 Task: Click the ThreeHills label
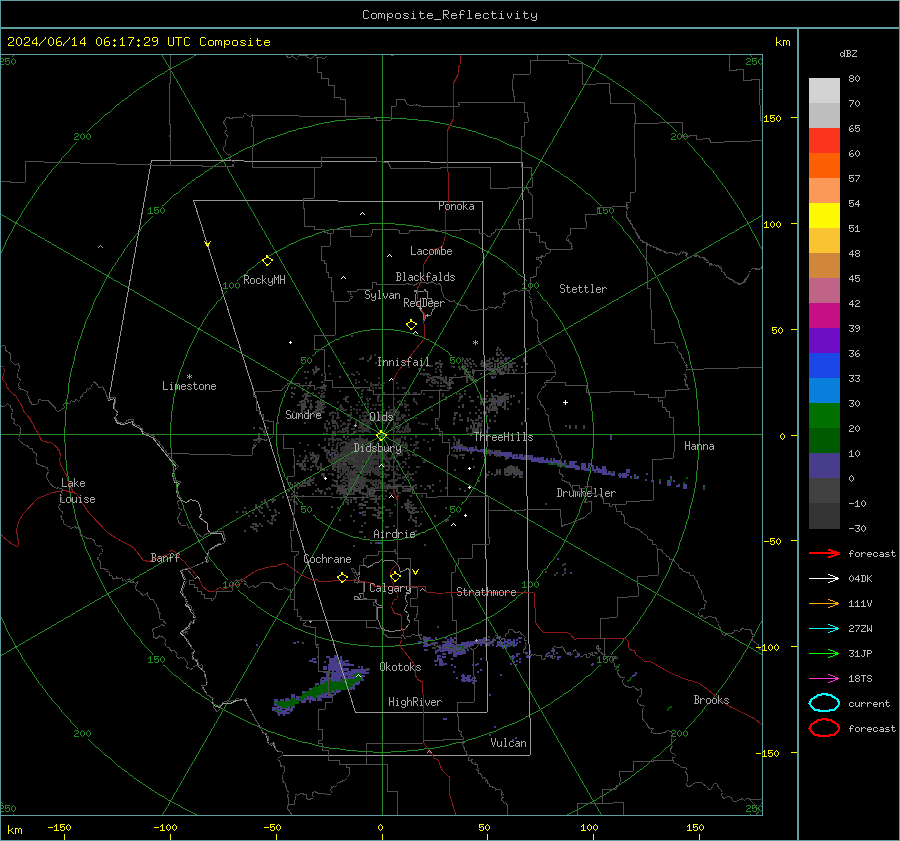click(503, 437)
